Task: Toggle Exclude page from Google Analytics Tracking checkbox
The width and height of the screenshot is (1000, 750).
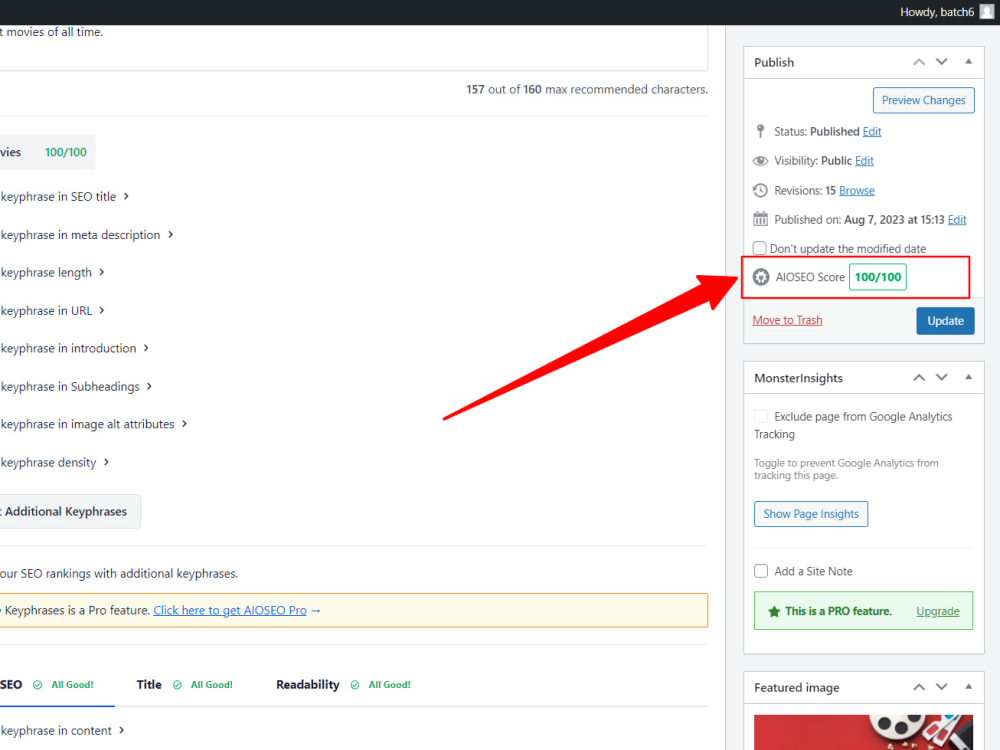Action: (x=761, y=416)
